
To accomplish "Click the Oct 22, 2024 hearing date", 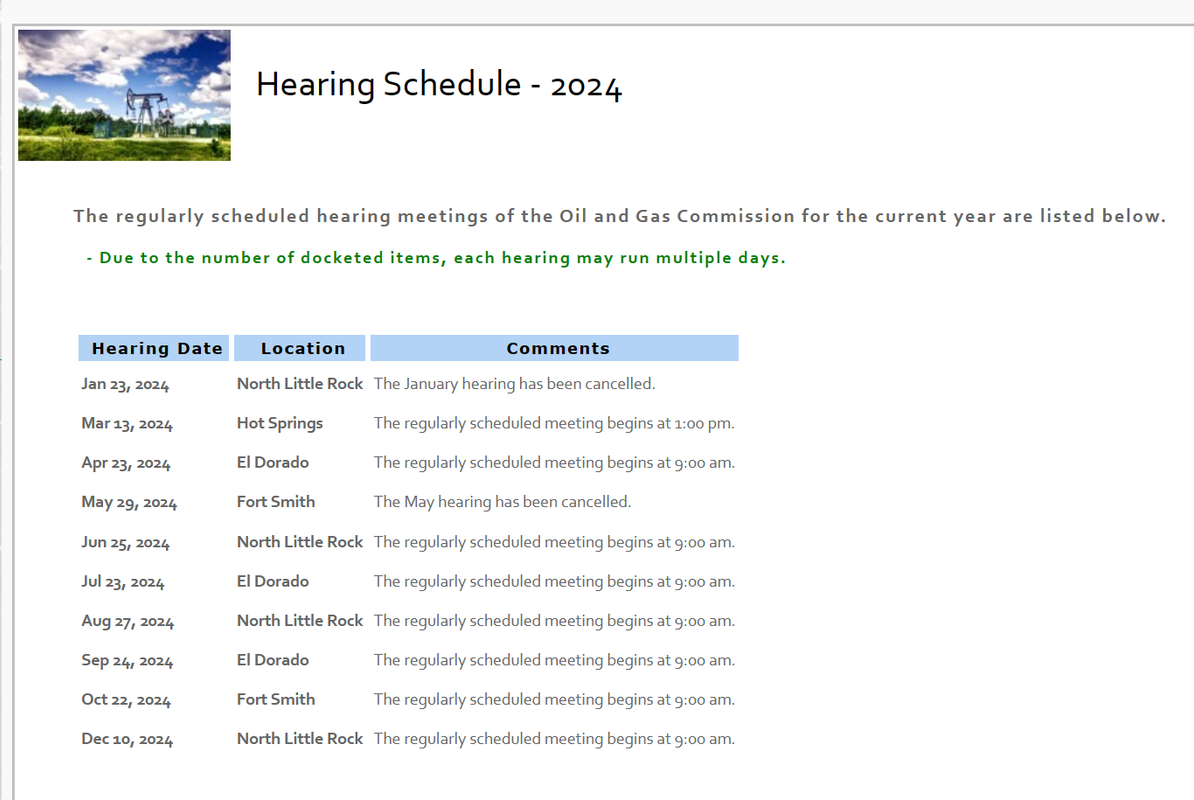I will click(126, 700).
